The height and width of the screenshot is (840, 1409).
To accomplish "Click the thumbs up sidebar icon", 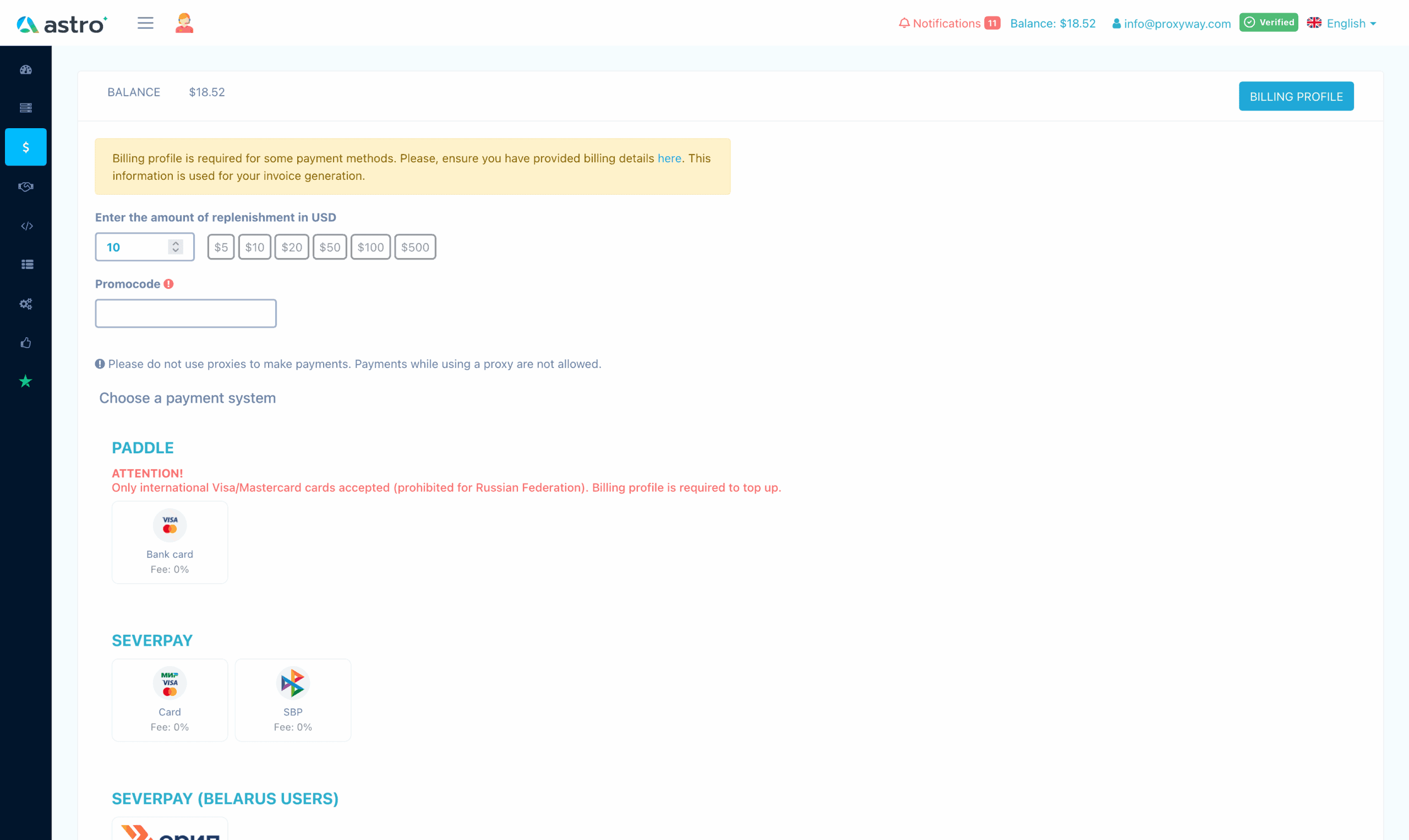I will (25, 343).
